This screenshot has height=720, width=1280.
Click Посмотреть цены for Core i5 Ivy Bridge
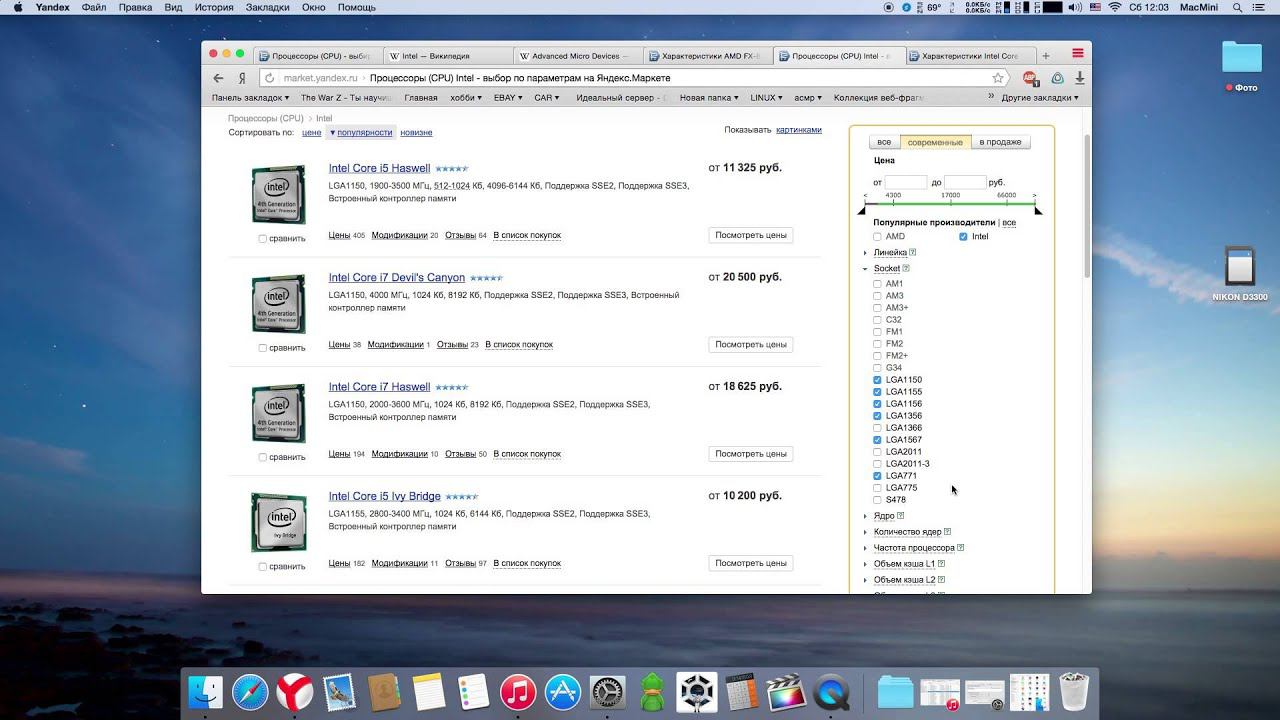751,563
